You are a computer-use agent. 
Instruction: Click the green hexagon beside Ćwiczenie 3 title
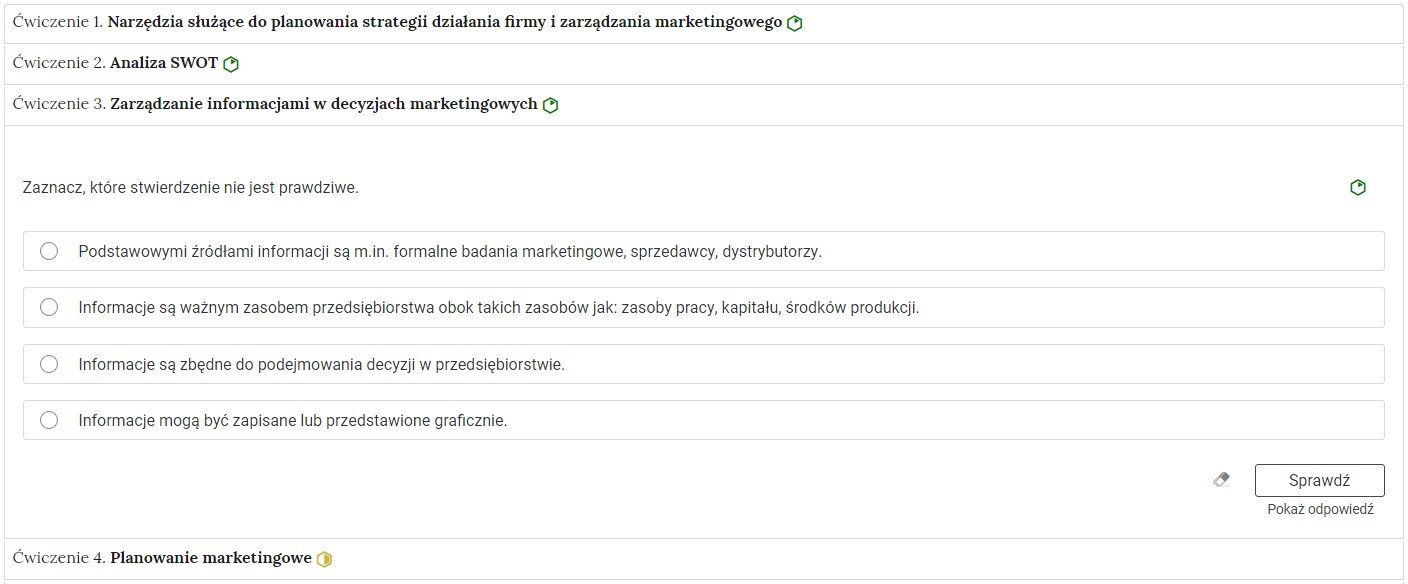549,104
